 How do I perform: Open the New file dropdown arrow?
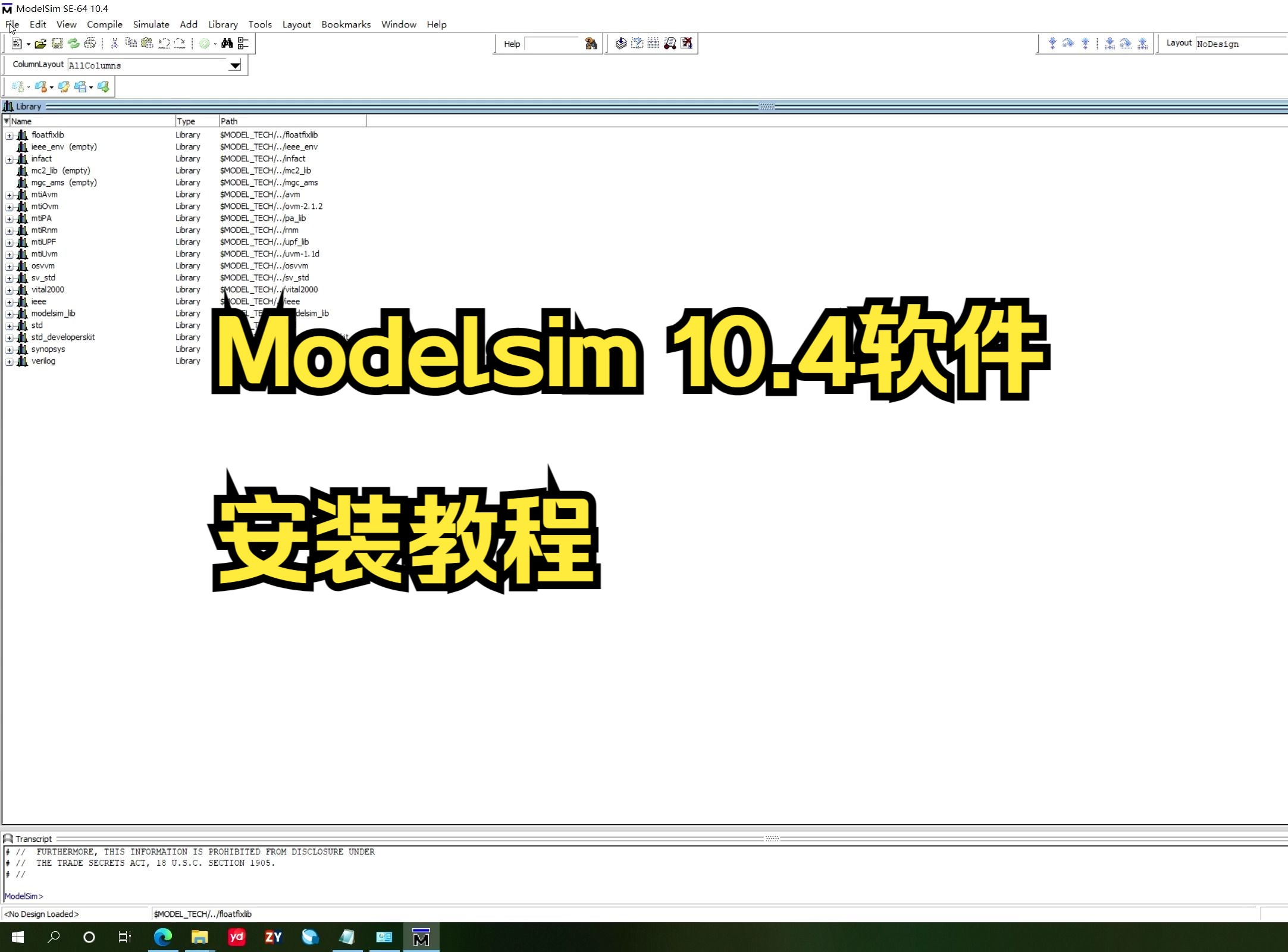pos(28,45)
